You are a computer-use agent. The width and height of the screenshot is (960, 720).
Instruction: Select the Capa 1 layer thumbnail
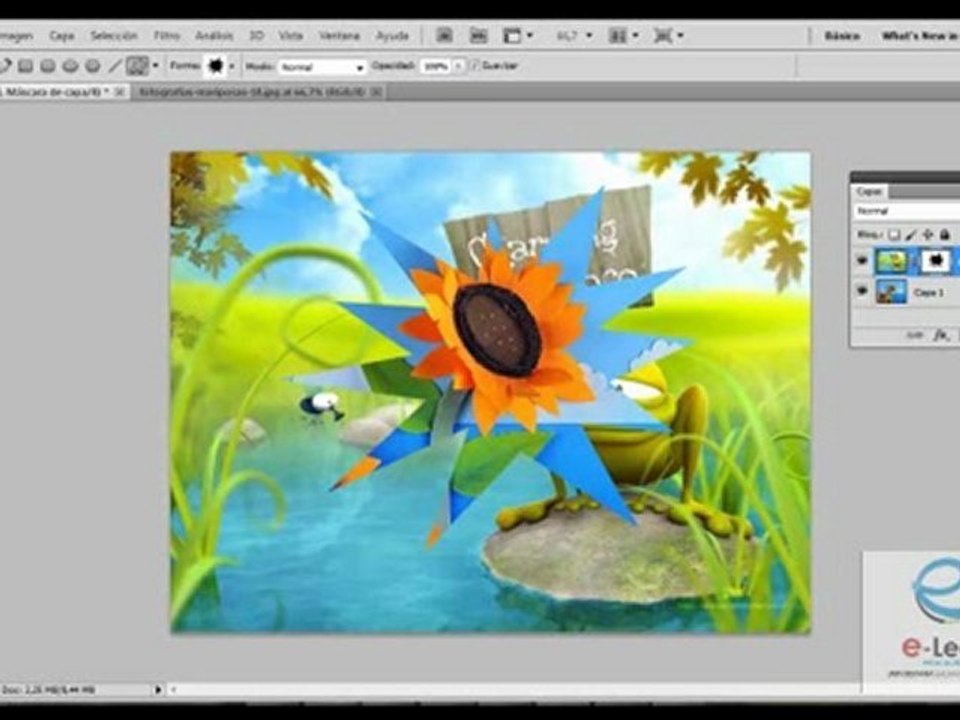point(891,291)
